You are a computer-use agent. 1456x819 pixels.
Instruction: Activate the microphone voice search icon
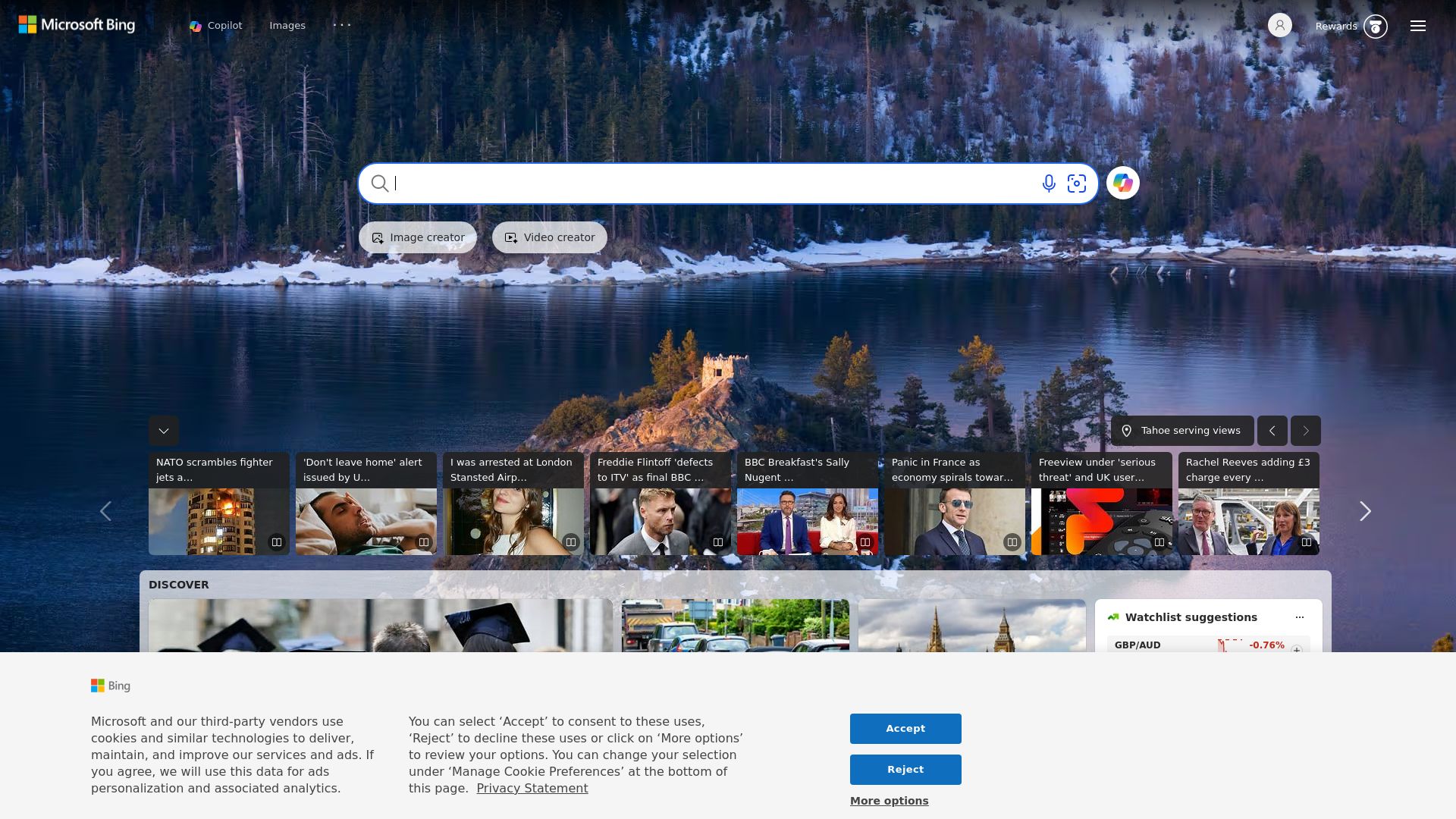(x=1049, y=183)
